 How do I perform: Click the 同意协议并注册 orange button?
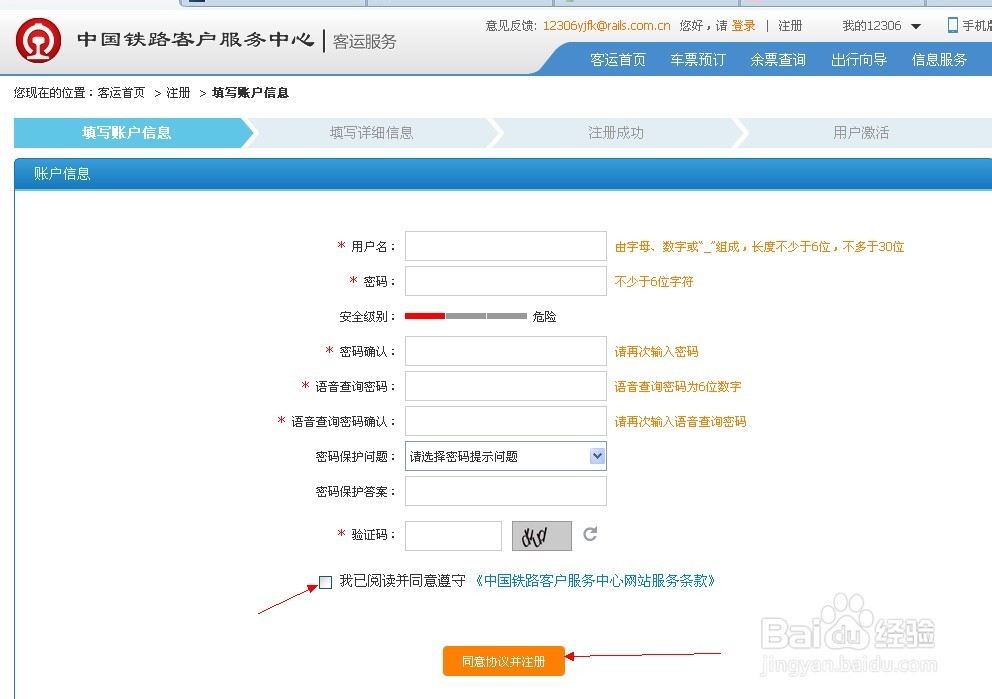504,661
